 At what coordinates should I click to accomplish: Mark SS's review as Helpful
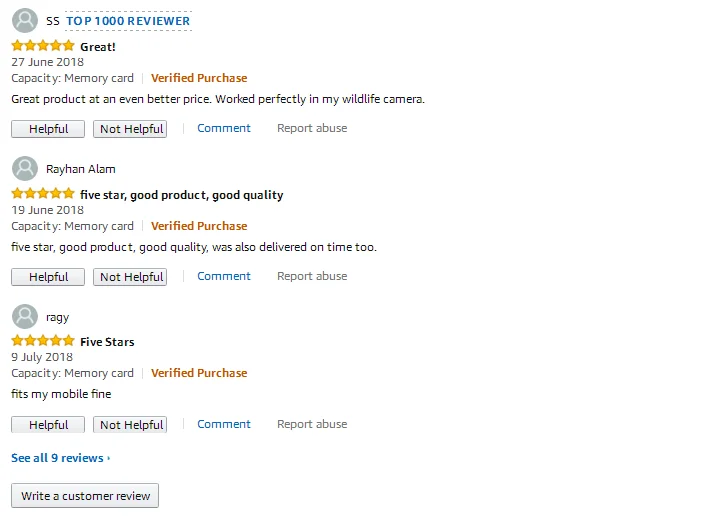tap(48, 129)
